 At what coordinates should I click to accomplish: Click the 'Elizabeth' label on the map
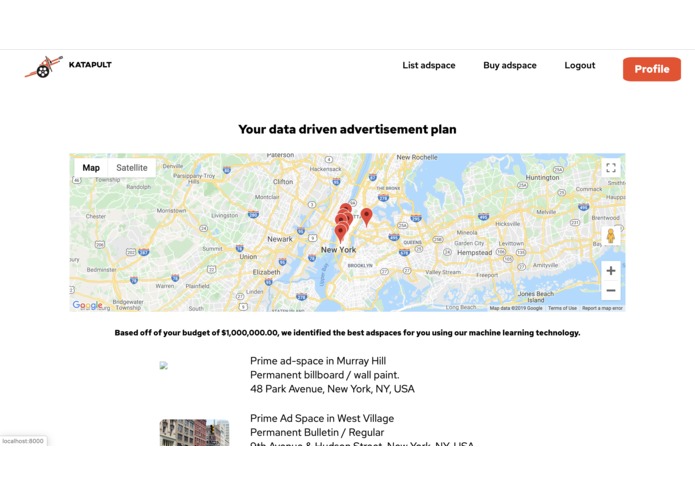pyautogui.click(x=266, y=272)
